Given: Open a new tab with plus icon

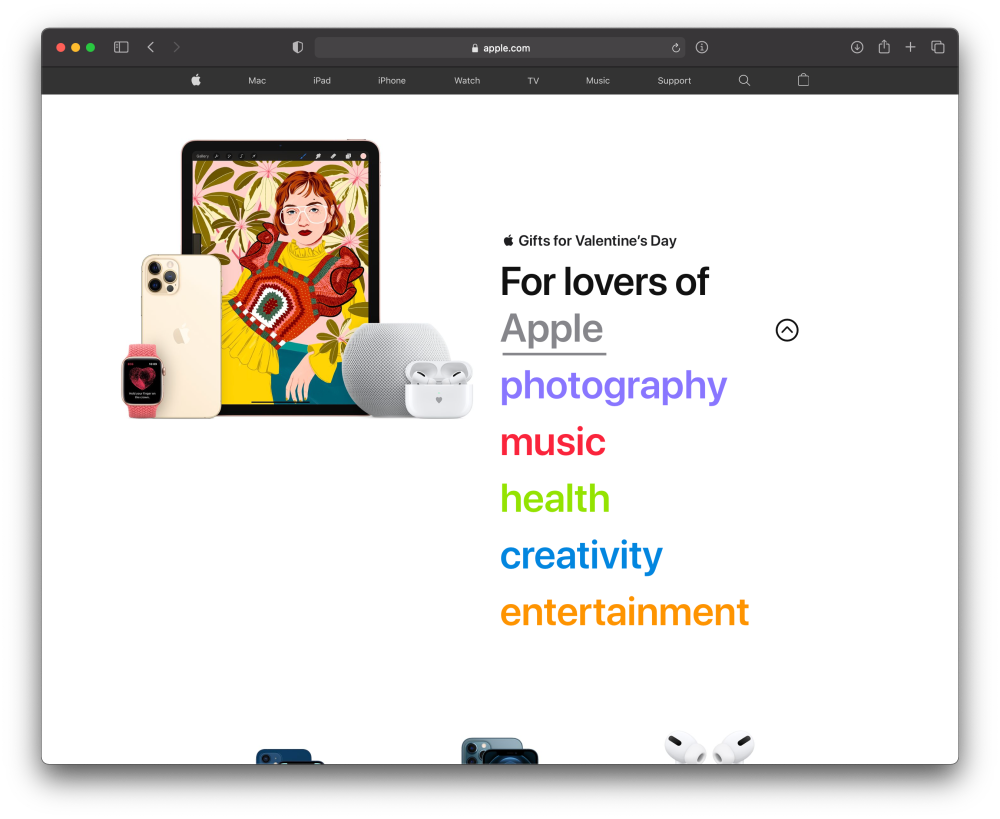Looking at the screenshot, I should coord(910,47).
